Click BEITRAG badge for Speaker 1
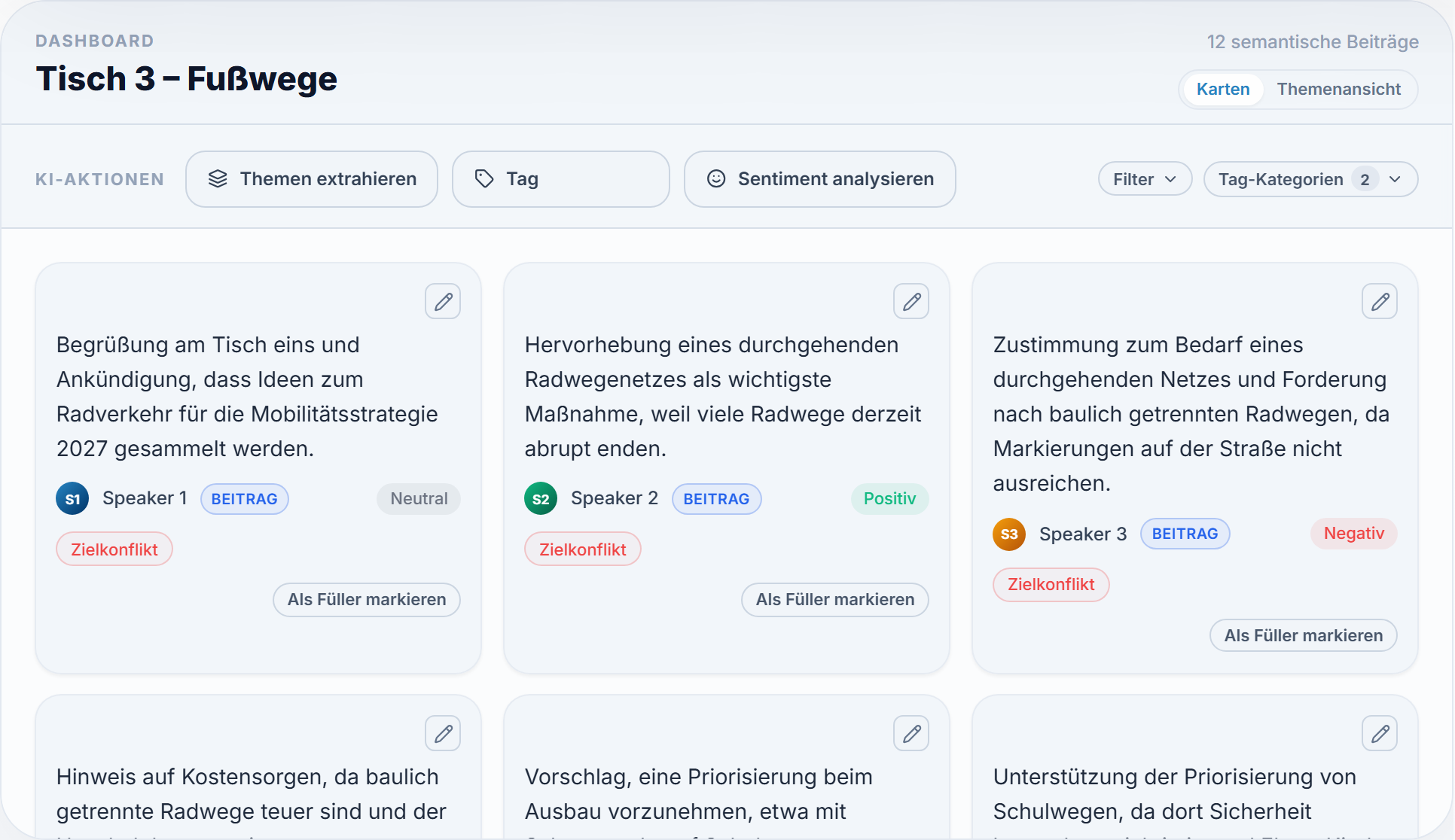Screen dimensions: 1455x840 [245, 499]
